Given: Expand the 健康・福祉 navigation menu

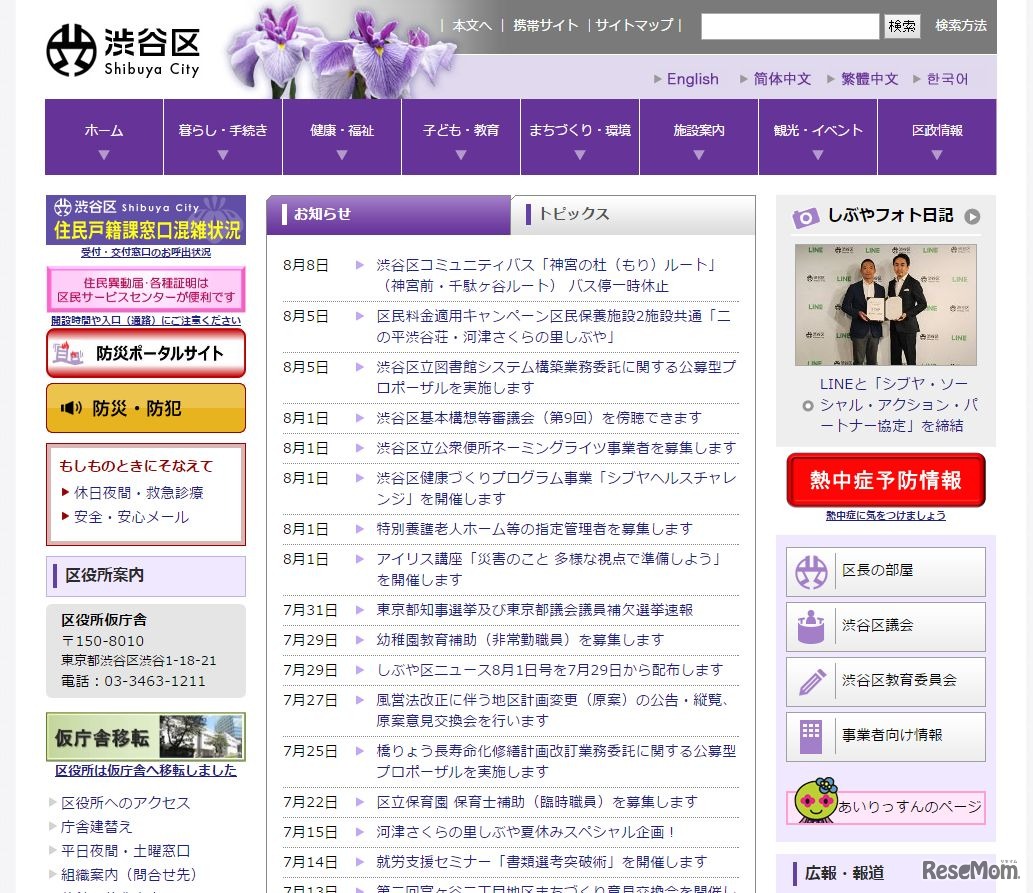Looking at the screenshot, I should click(x=342, y=137).
